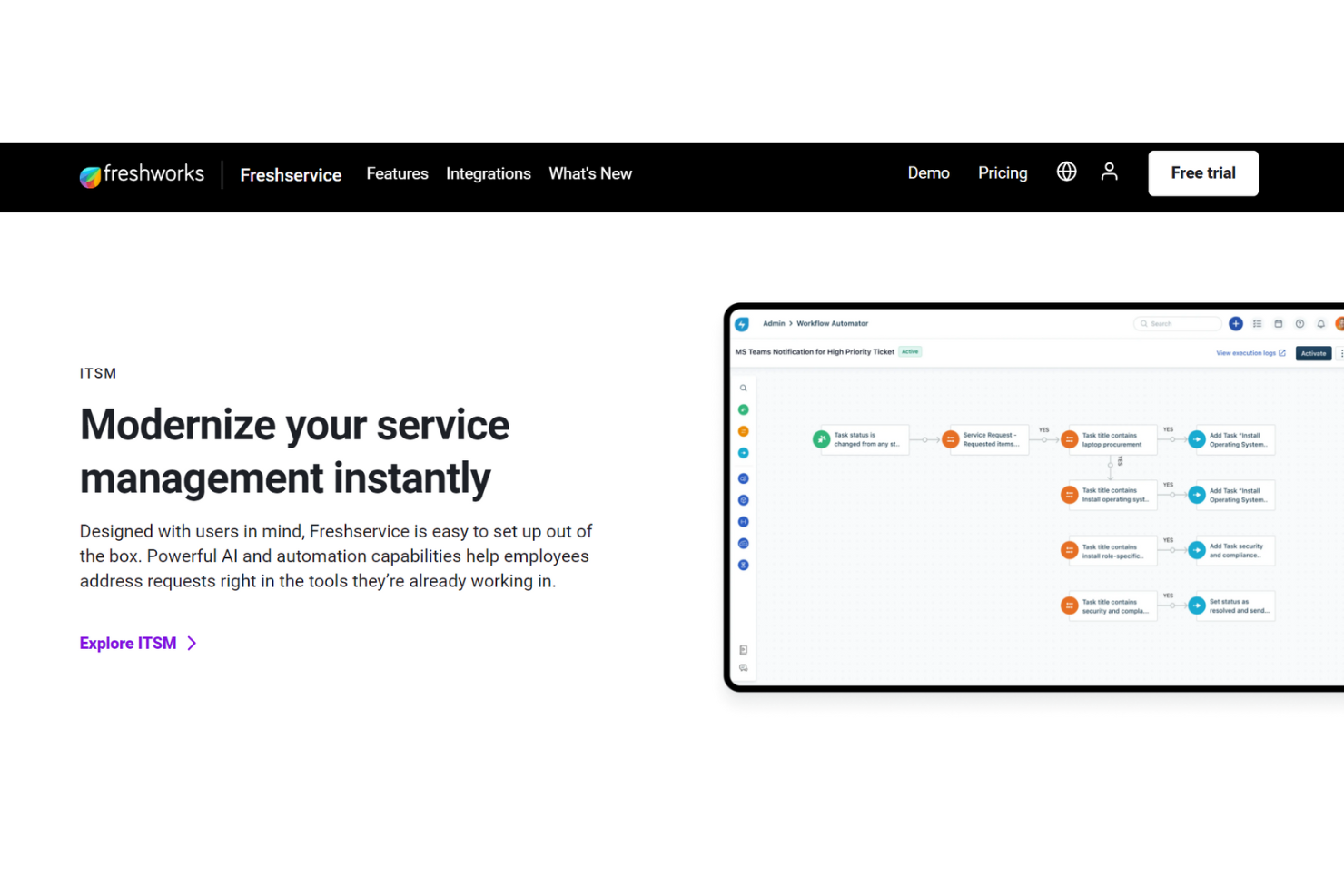Screen dimensions: 1344x896
Task: Click the Activate button to toggle workflow state
Action: point(1313,352)
